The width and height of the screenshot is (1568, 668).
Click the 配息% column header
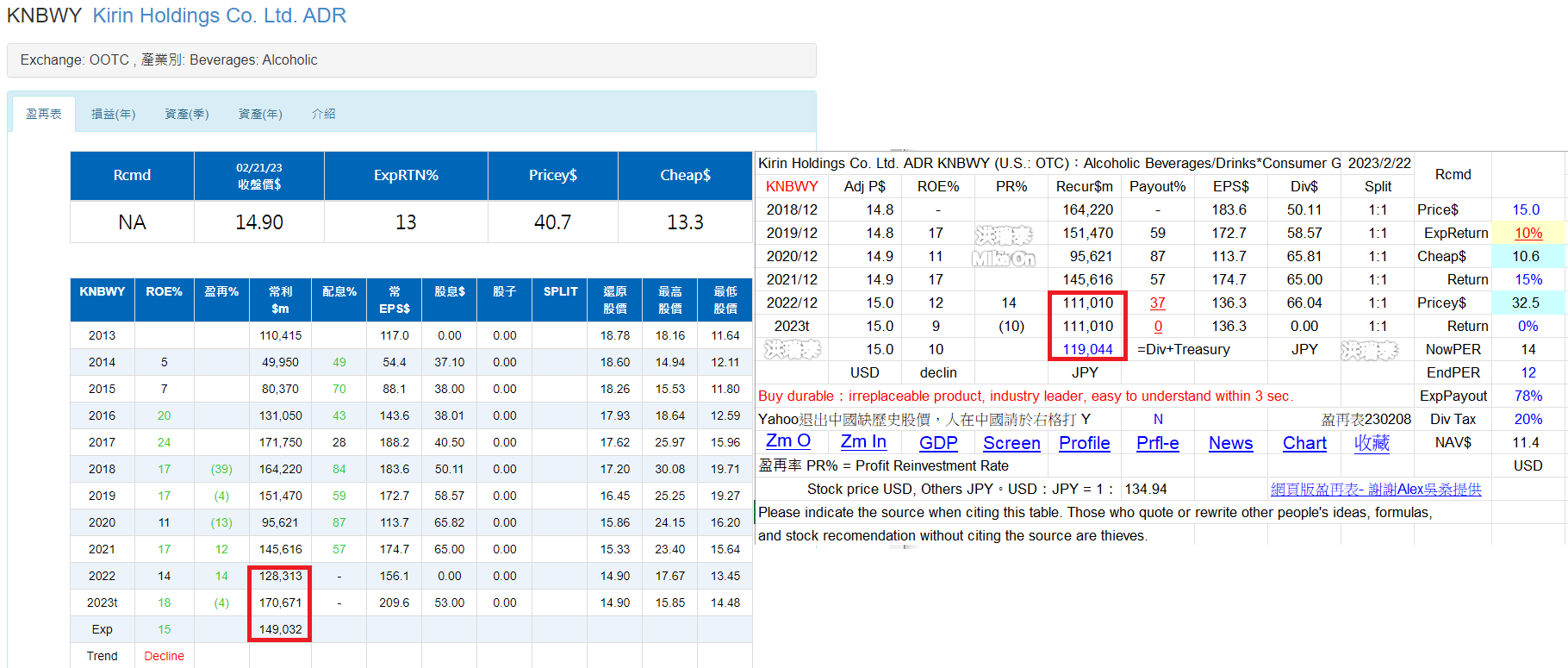click(339, 299)
